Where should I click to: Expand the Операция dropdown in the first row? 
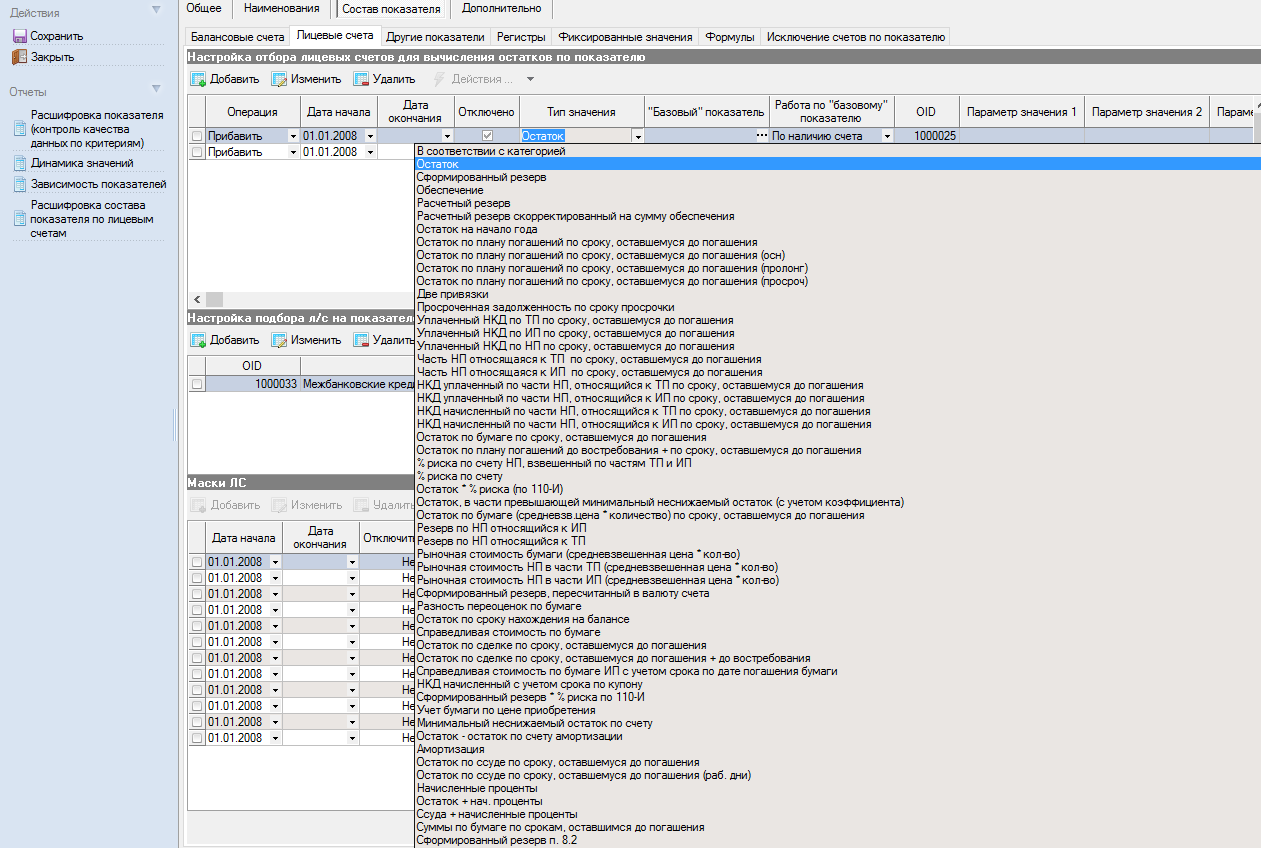click(293, 136)
